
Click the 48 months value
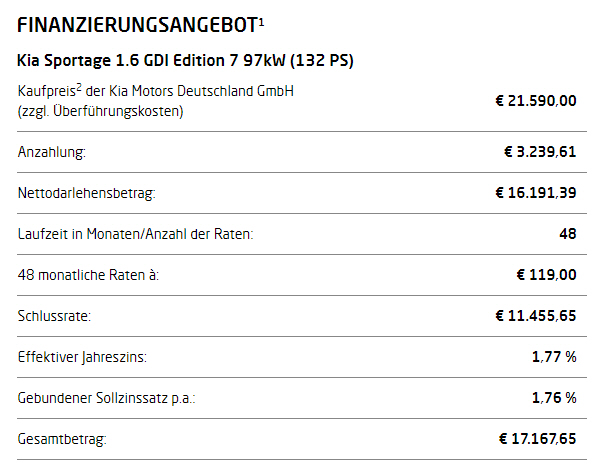(568, 234)
